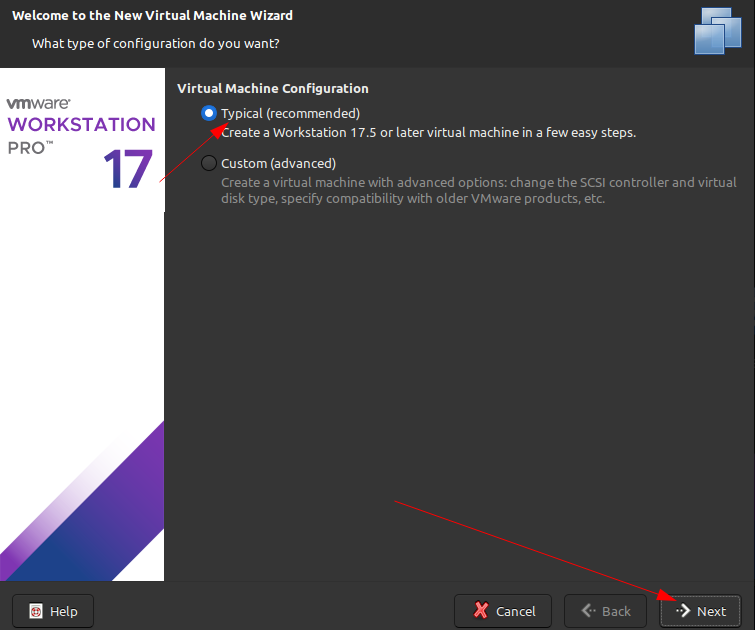
Task: Open Help via its text label
Action: click(x=63, y=611)
